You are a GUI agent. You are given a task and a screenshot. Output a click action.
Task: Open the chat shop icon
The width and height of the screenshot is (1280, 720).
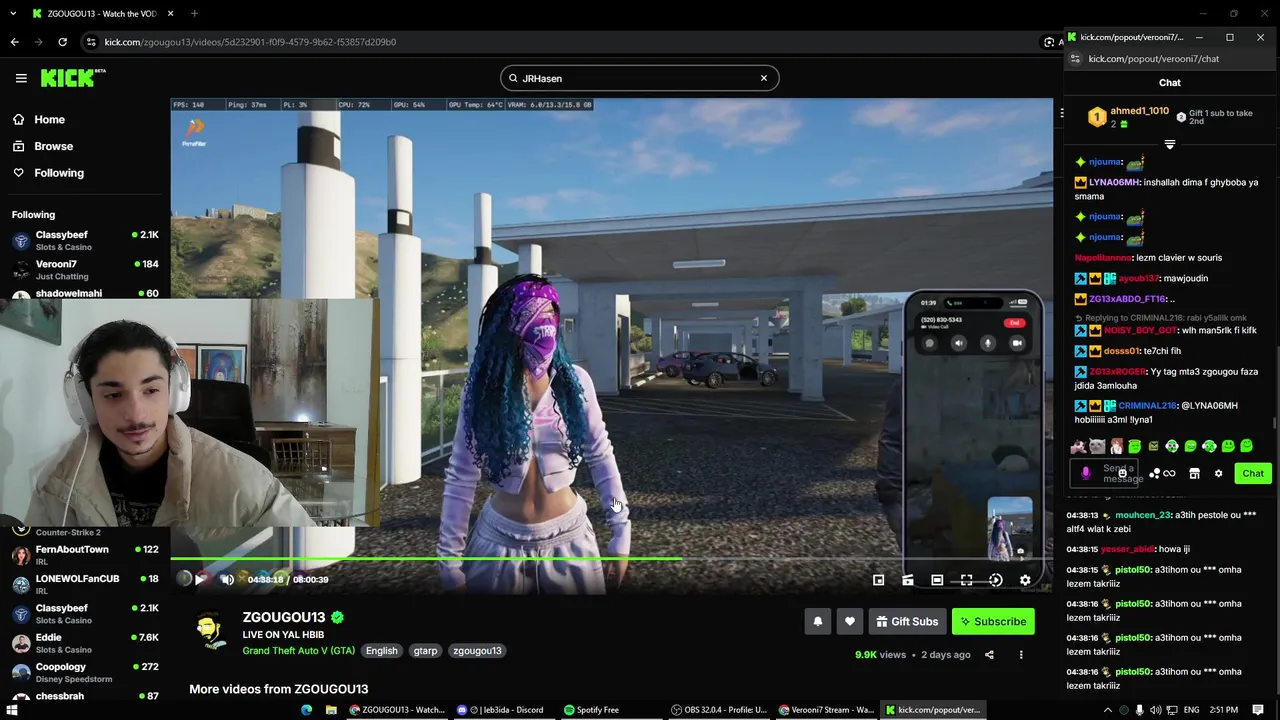pyautogui.click(x=1194, y=474)
